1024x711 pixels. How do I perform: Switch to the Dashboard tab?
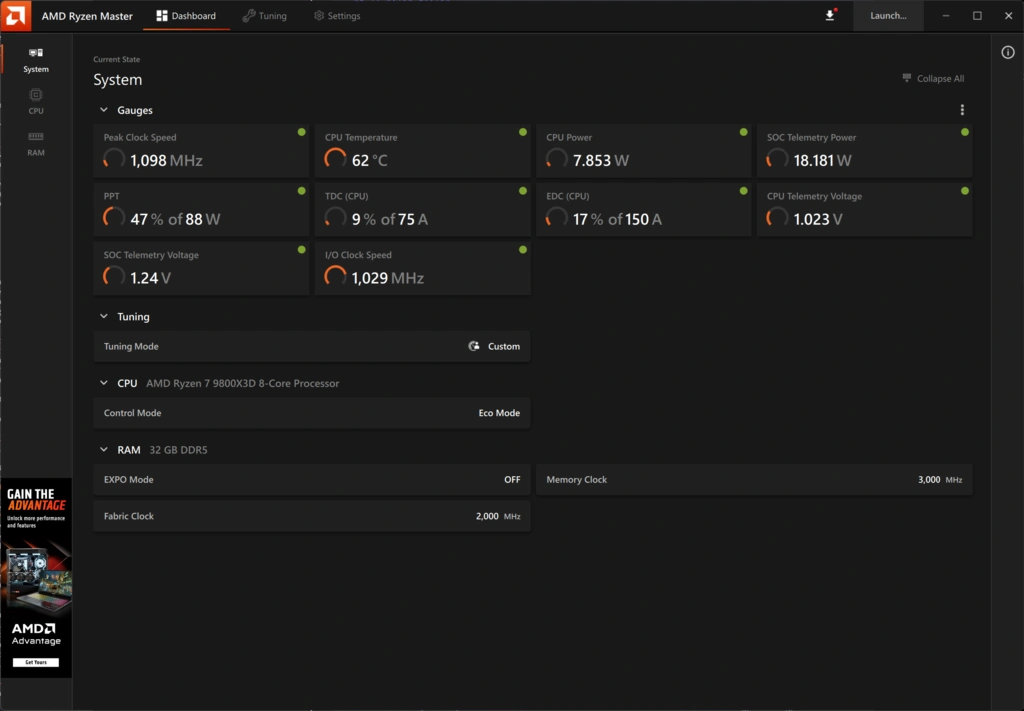pos(186,16)
